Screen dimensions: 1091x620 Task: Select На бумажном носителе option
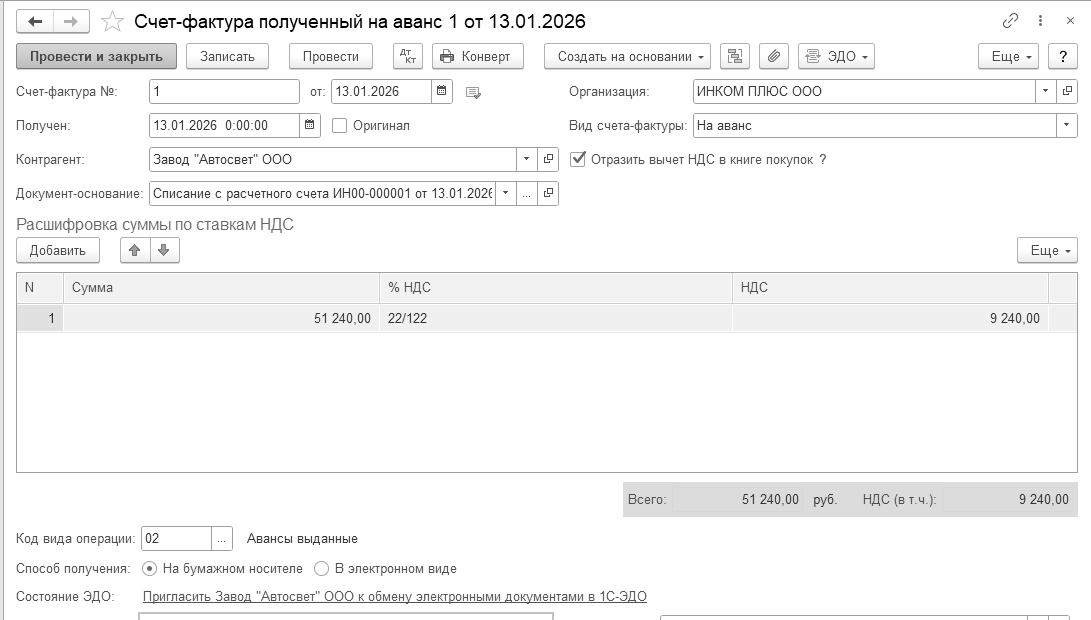pos(149,569)
